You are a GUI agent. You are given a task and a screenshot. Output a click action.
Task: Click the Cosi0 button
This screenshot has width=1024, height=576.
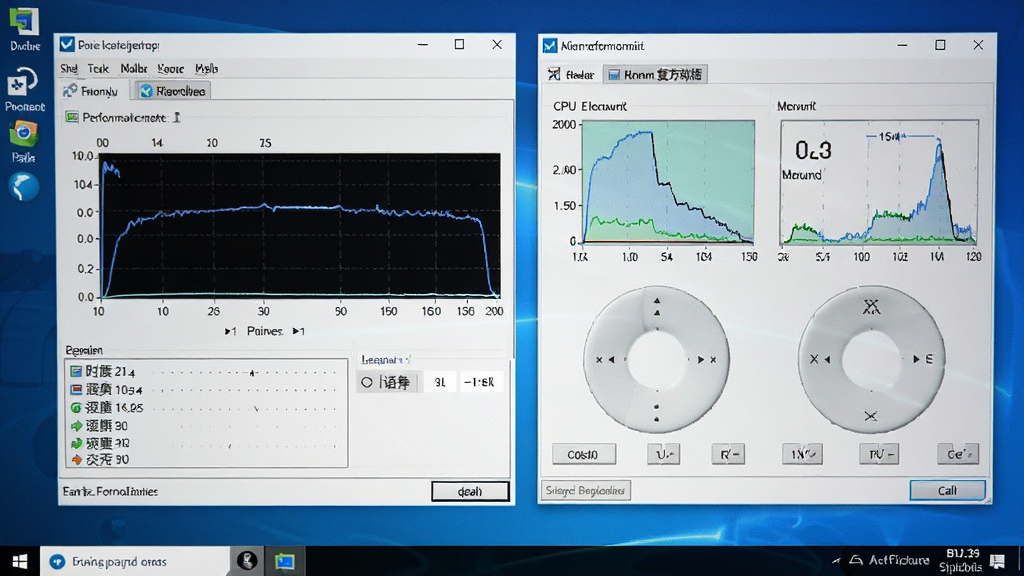pos(584,454)
